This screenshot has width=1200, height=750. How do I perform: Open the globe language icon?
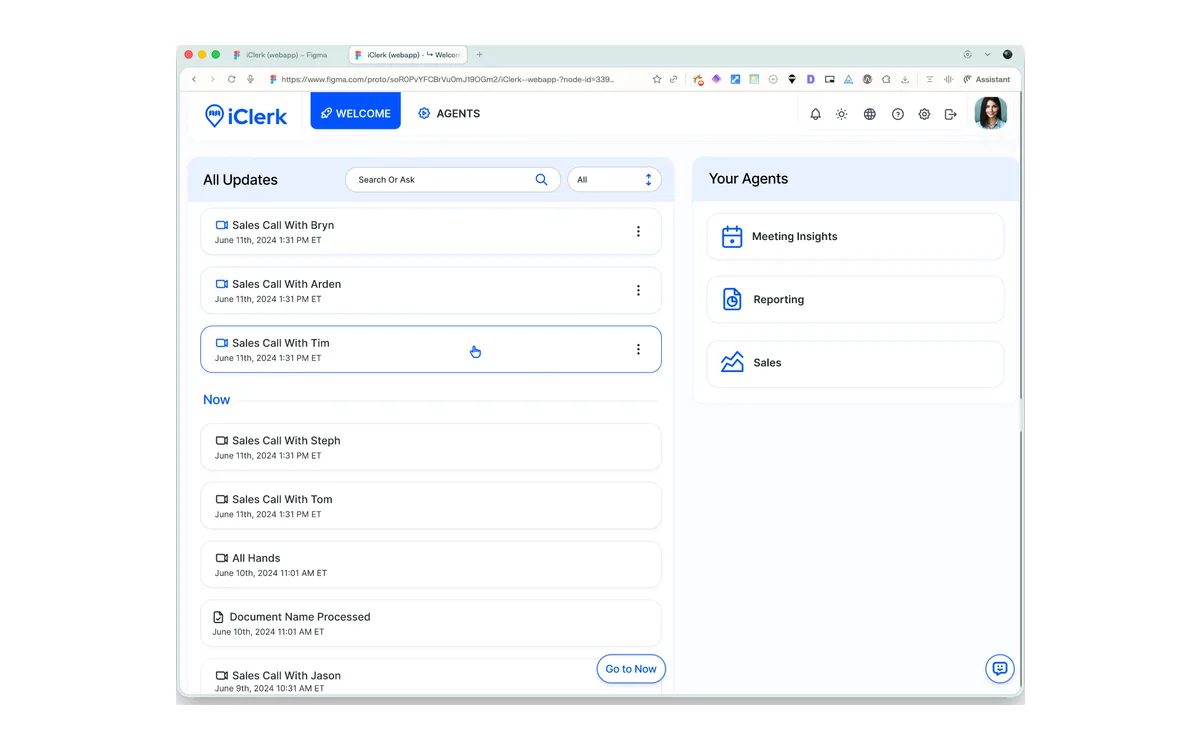[870, 114]
